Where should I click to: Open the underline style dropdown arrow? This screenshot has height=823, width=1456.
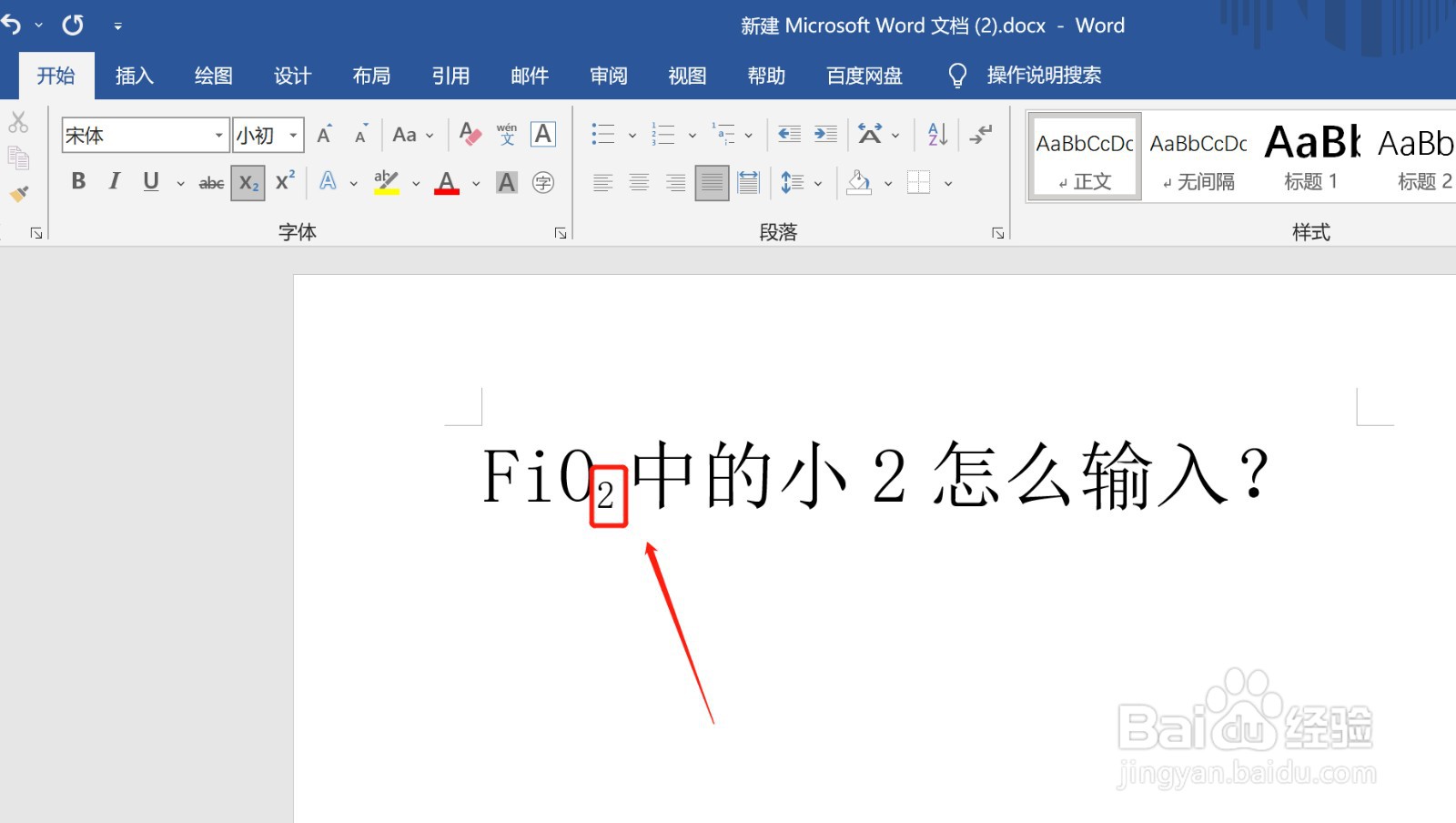[180, 183]
